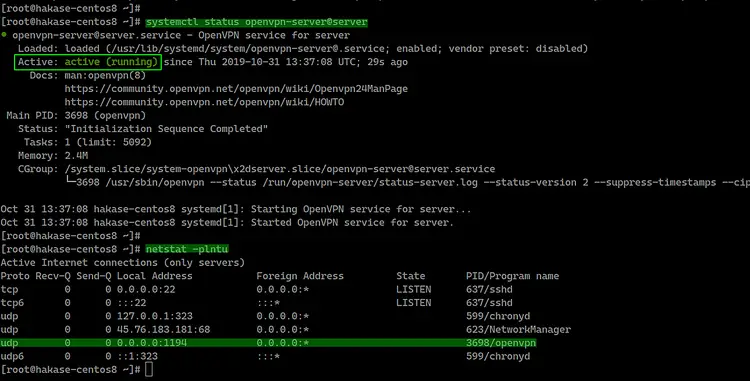Click 'Main PID: 3698 (openvpn)' line
The width and height of the screenshot is (750, 381).
coord(76,116)
